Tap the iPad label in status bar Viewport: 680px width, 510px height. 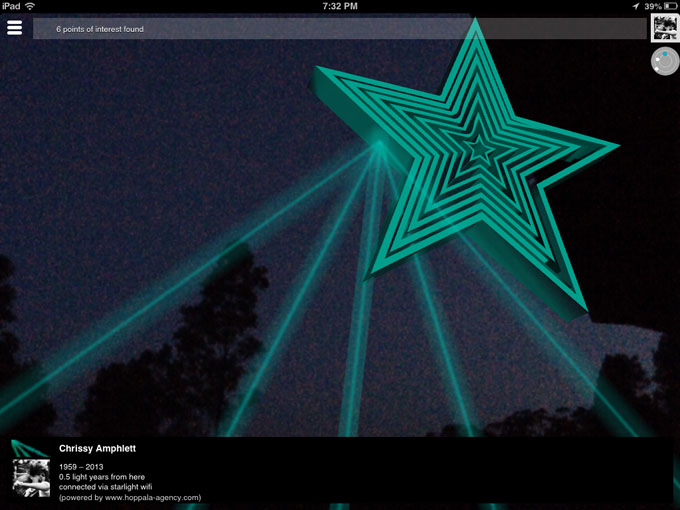point(12,6)
